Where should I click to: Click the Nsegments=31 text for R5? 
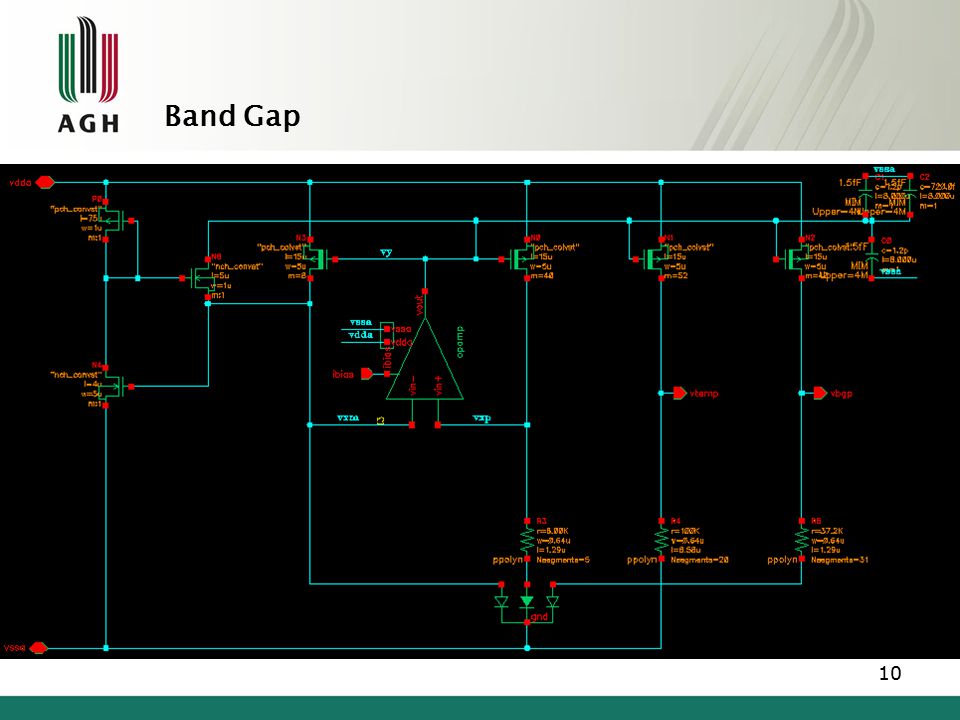[x=839, y=560]
